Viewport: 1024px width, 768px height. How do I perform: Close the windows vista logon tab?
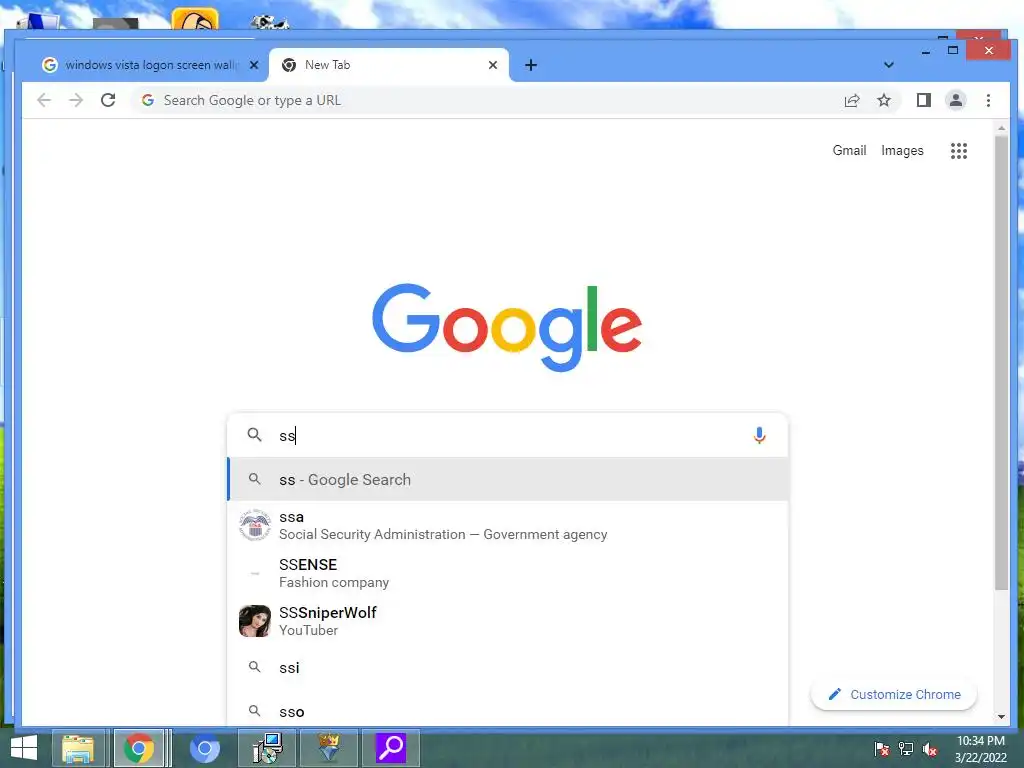tap(254, 65)
